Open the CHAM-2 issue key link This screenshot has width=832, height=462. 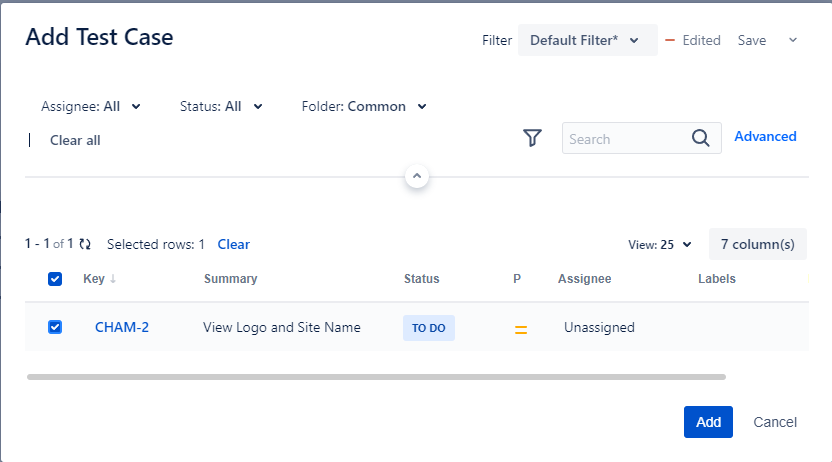[x=122, y=327]
